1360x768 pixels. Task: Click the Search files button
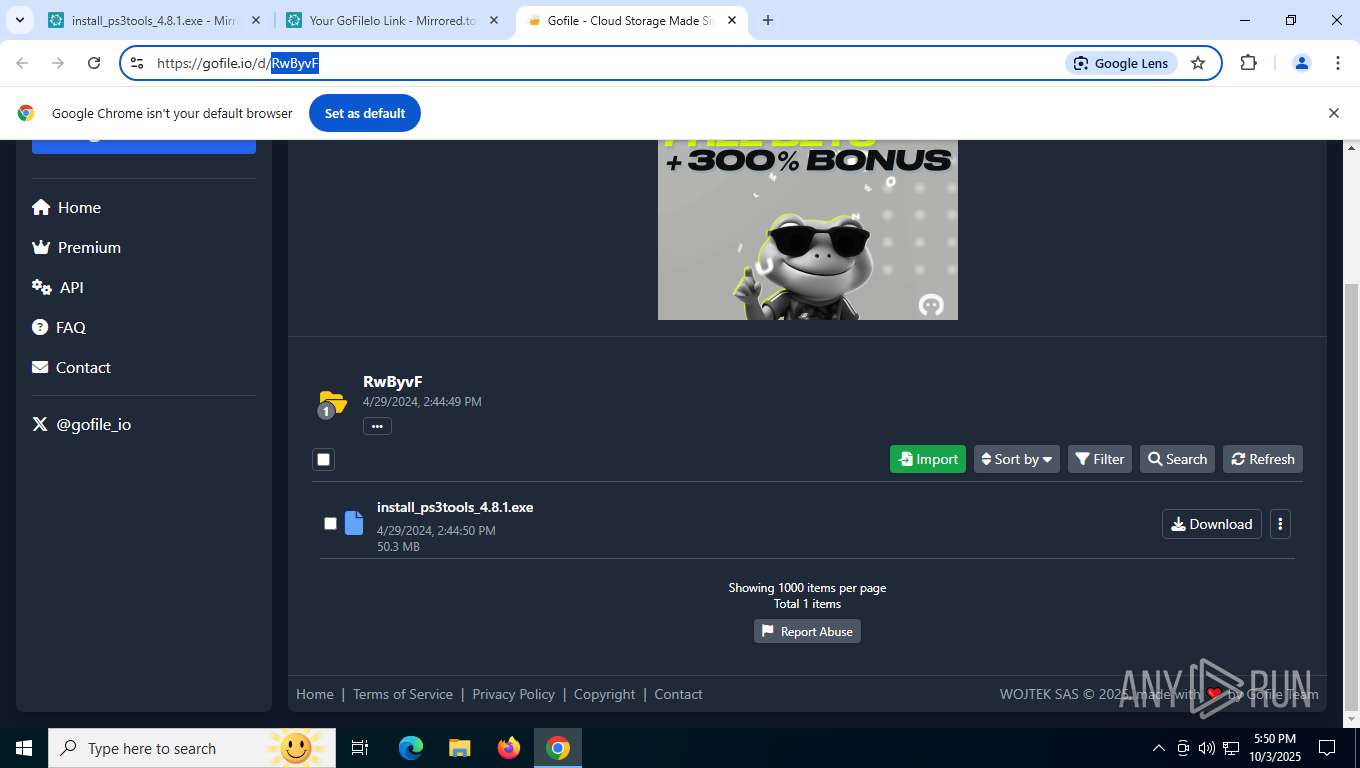point(1177,459)
